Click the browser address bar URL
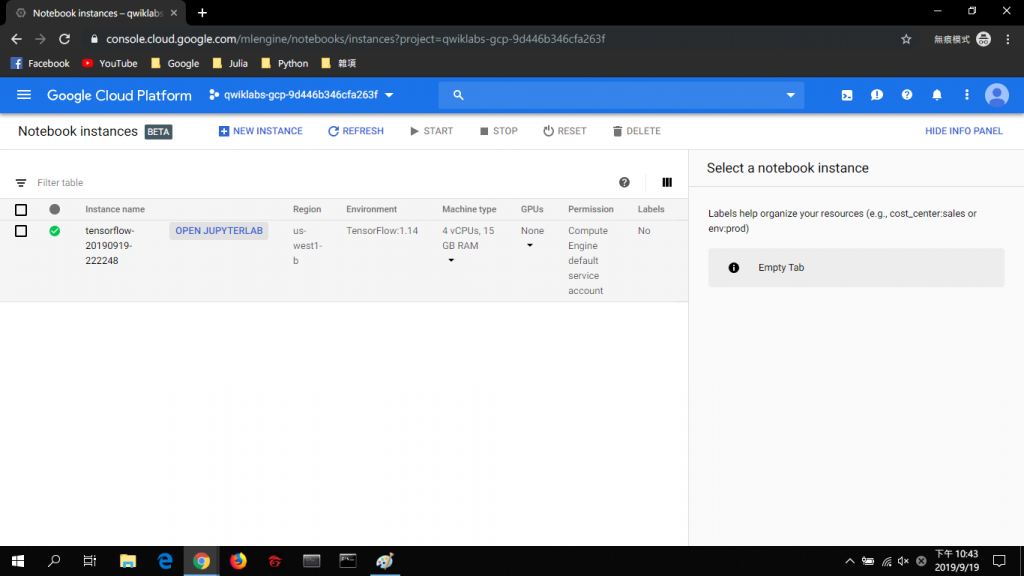The width and height of the screenshot is (1024, 576). [x=355, y=39]
